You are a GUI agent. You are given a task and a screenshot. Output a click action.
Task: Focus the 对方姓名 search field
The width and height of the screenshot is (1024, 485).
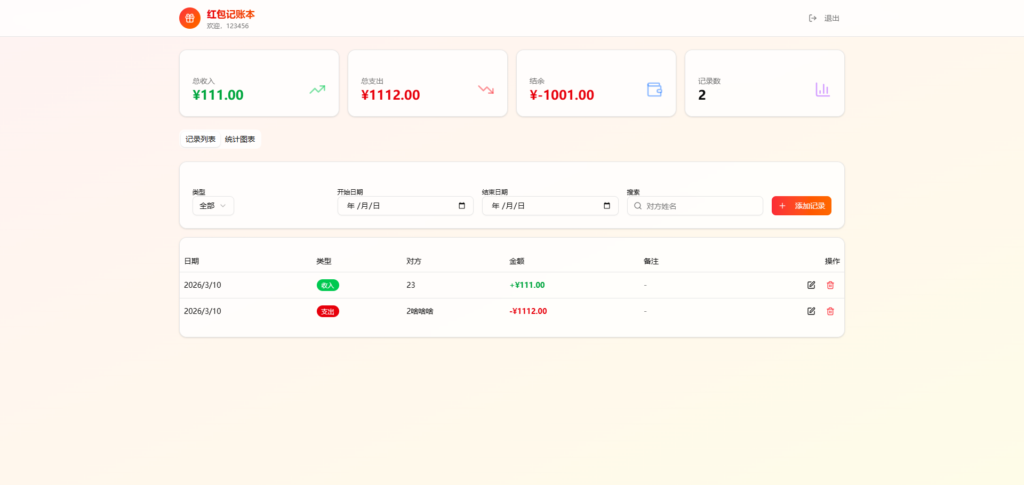pyautogui.click(x=700, y=206)
